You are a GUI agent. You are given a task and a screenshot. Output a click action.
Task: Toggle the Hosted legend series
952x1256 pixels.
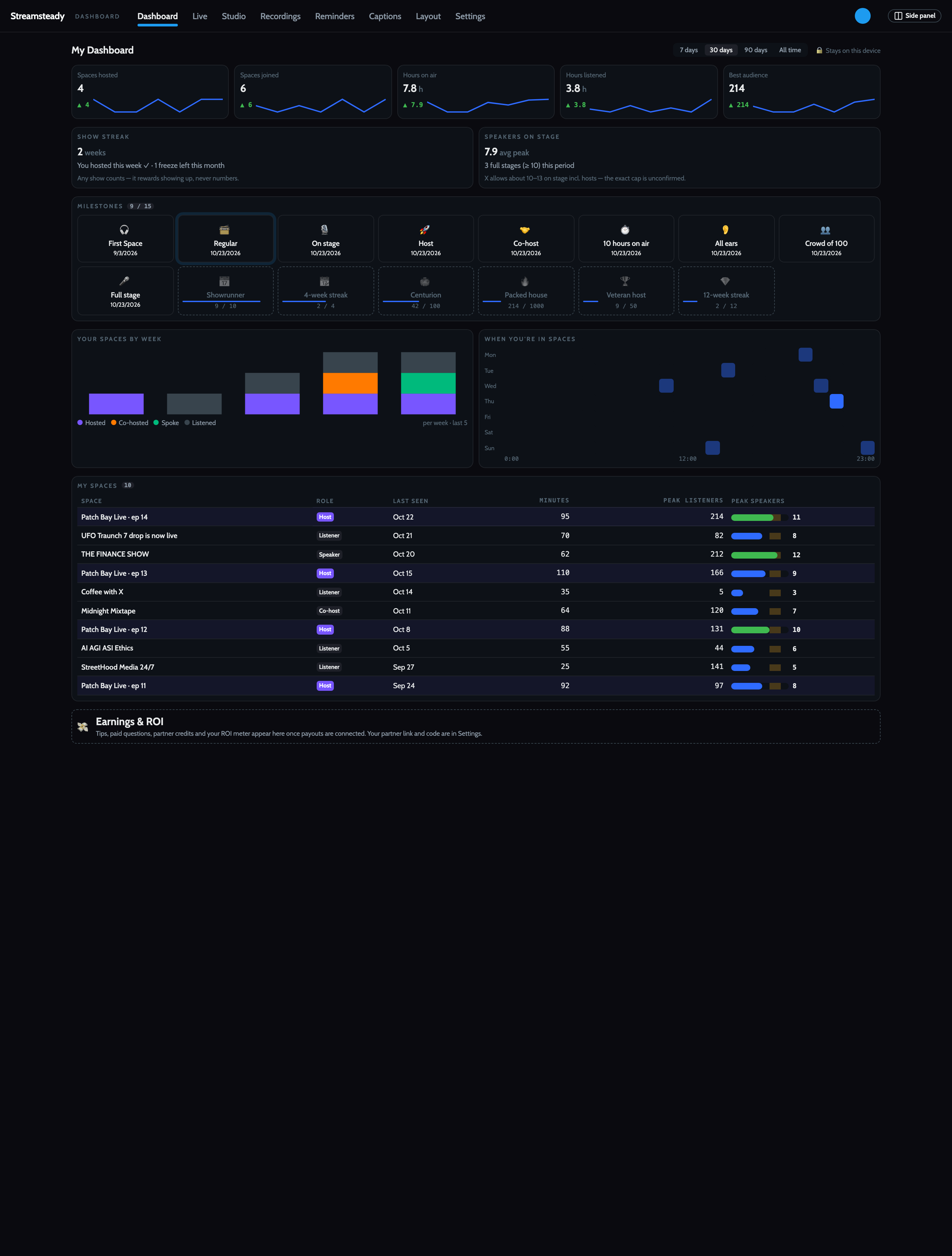point(92,422)
